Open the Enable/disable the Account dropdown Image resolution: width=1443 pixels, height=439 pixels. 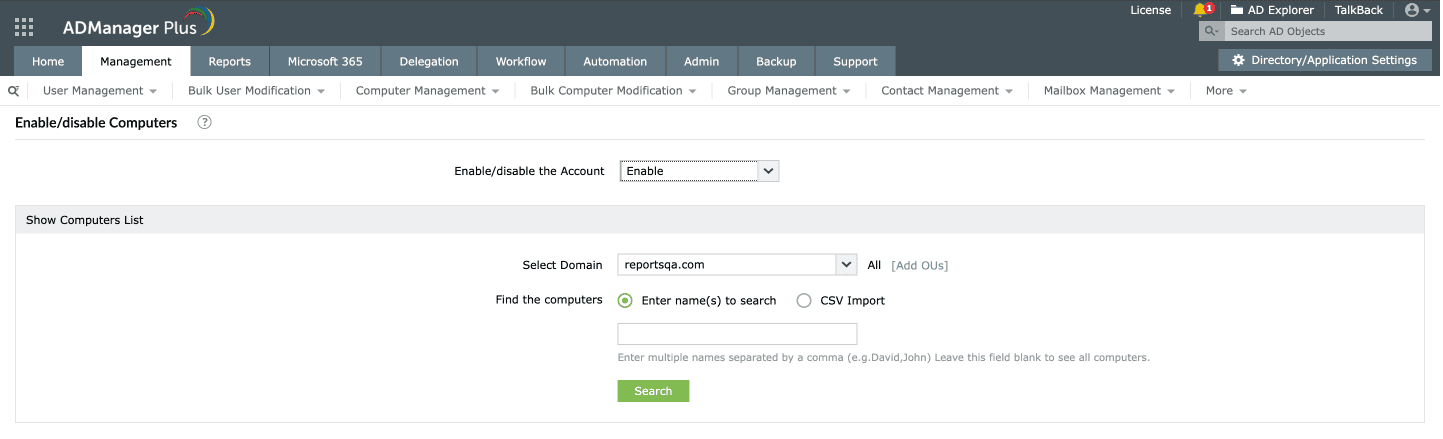point(699,171)
